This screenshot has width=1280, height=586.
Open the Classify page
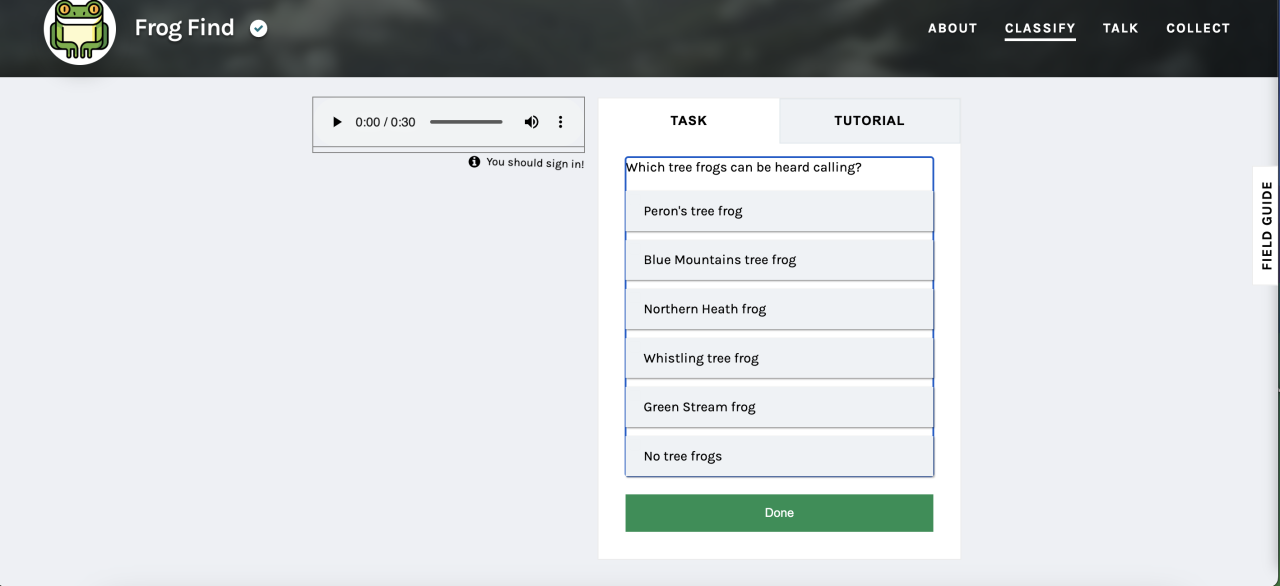[x=1040, y=28]
